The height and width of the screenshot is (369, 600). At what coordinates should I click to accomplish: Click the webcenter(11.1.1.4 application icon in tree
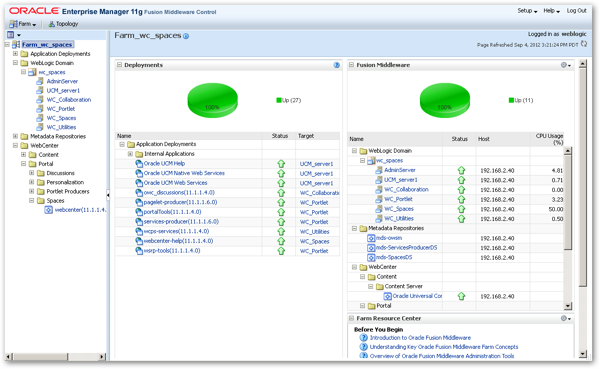pos(49,210)
